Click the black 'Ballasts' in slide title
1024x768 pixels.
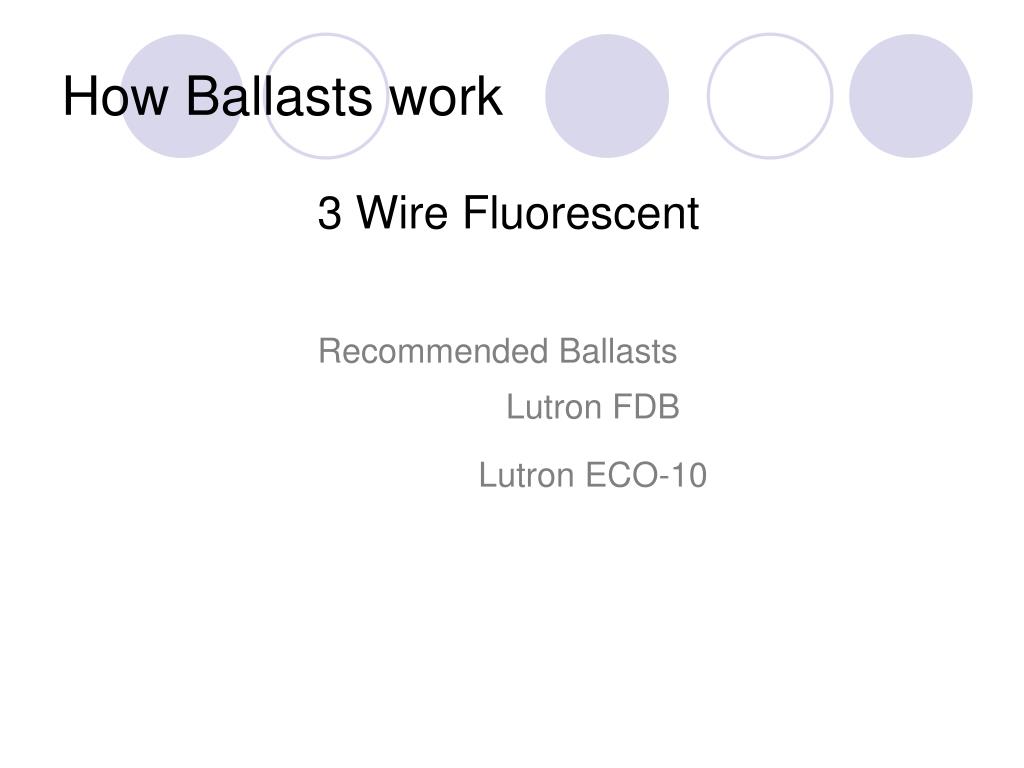click(x=279, y=96)
